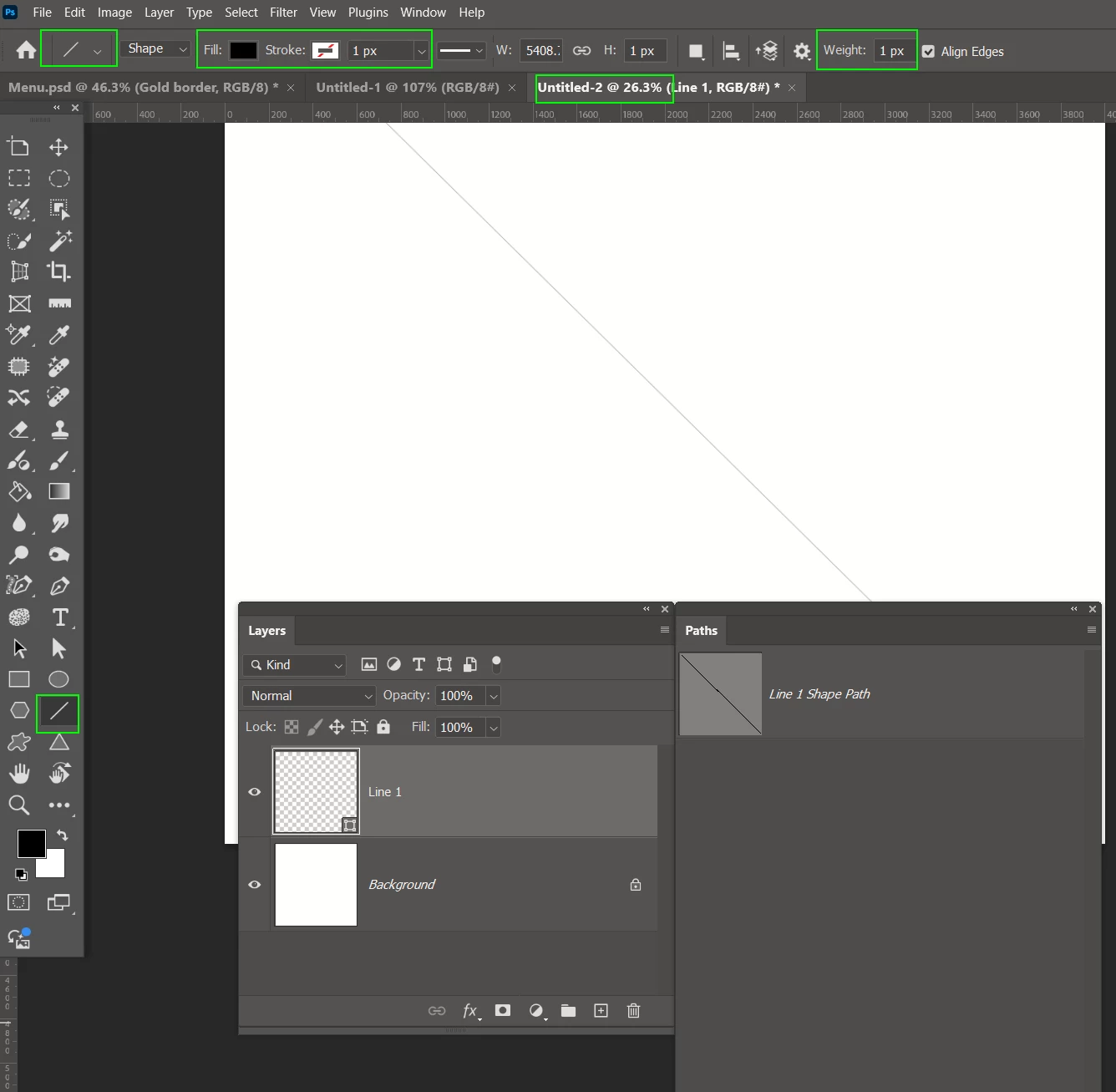Select the Move tool
This screenshot has height=1092, width=1116.
(x=58, y=148)
